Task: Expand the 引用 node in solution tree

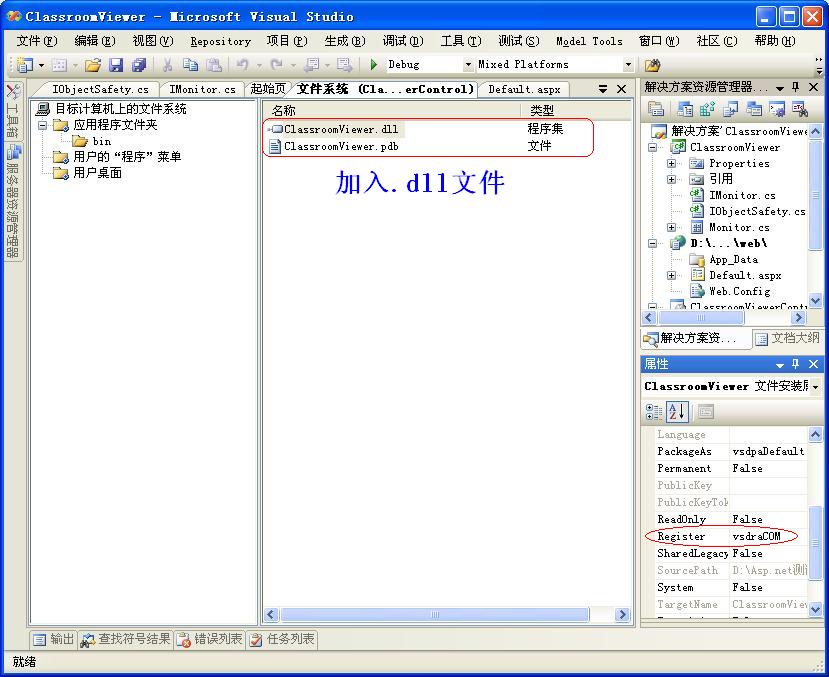Action: [671, 179]
